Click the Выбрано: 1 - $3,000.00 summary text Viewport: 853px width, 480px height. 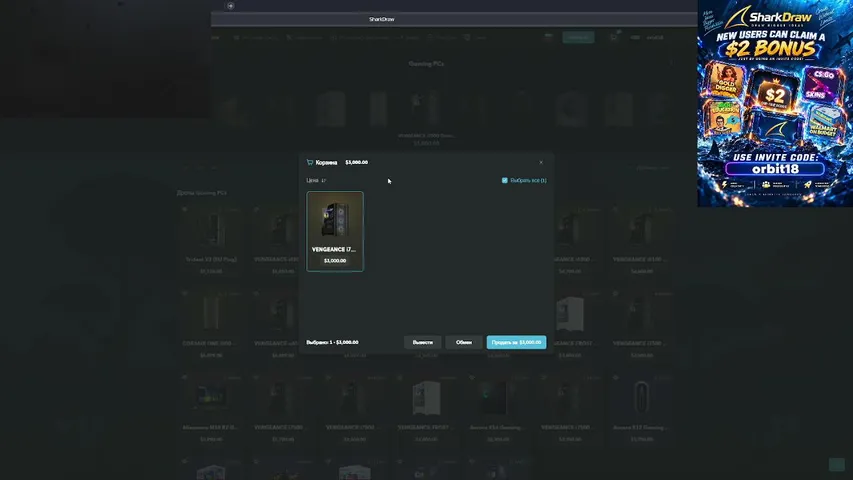[x=332, y=342]
